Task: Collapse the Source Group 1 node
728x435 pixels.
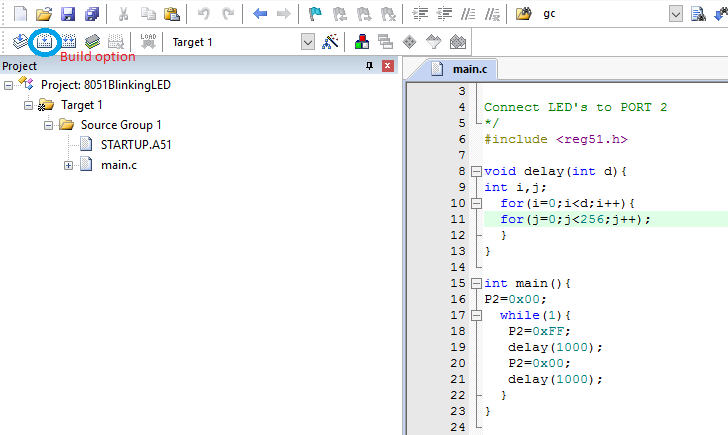Action: (x=48, y=125)
